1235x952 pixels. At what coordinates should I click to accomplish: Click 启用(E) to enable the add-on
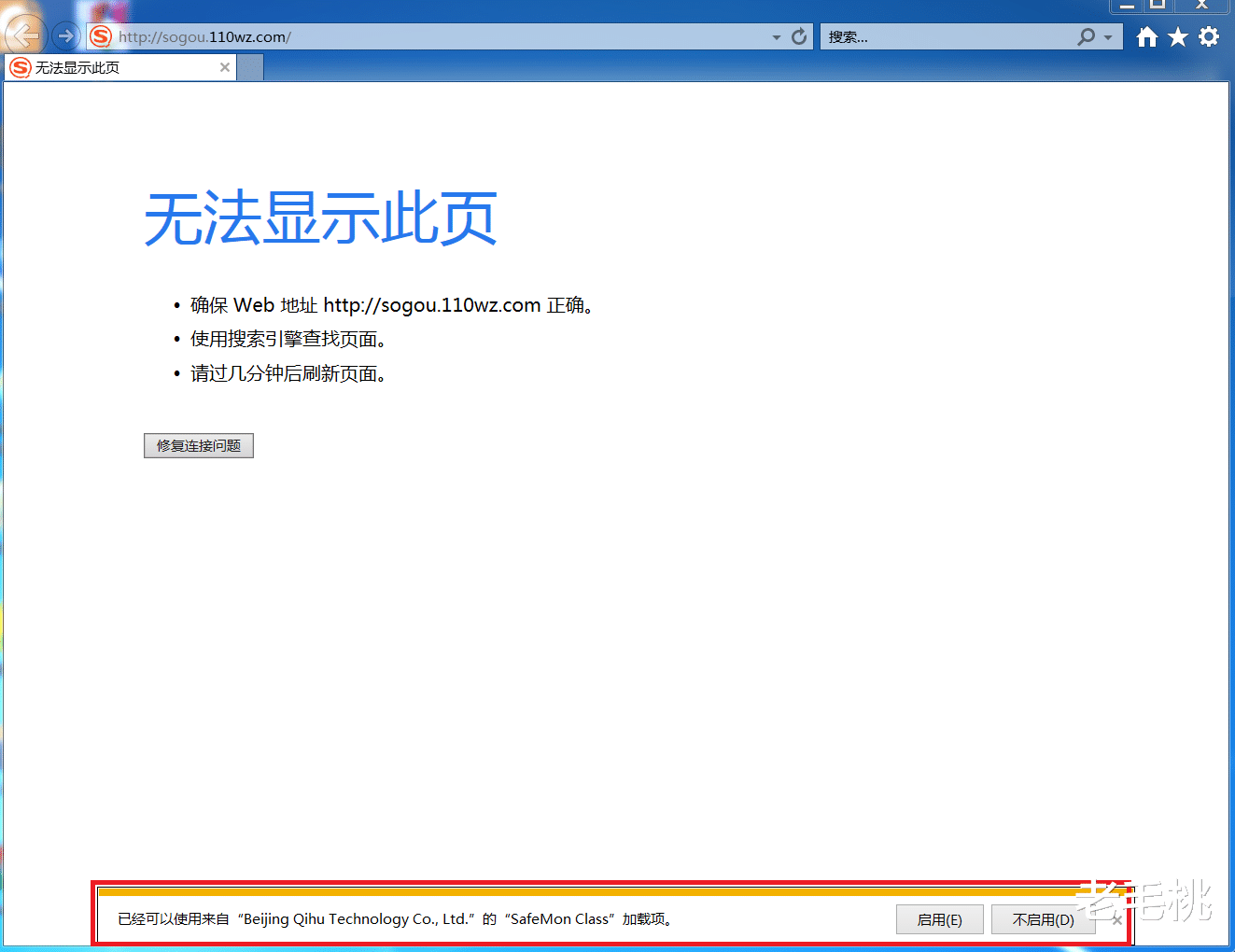coord(939,919)
